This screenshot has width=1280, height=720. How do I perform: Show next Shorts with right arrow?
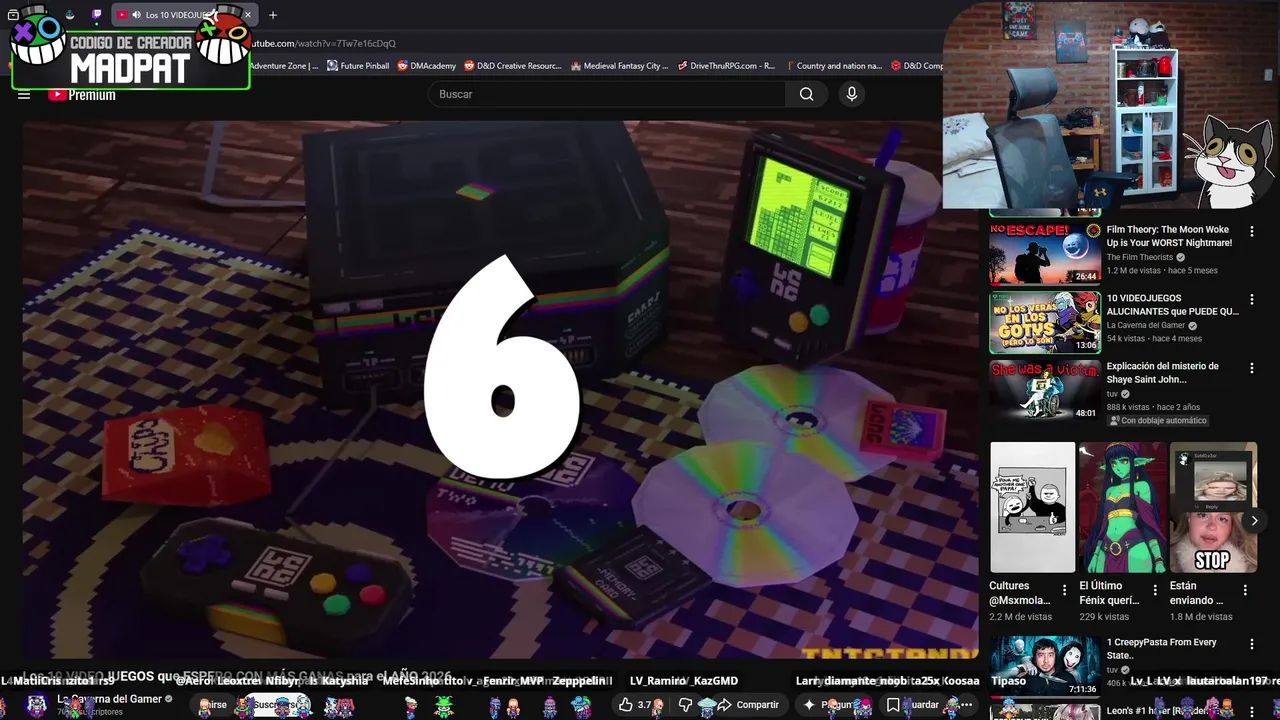[x=1254, y=521]
